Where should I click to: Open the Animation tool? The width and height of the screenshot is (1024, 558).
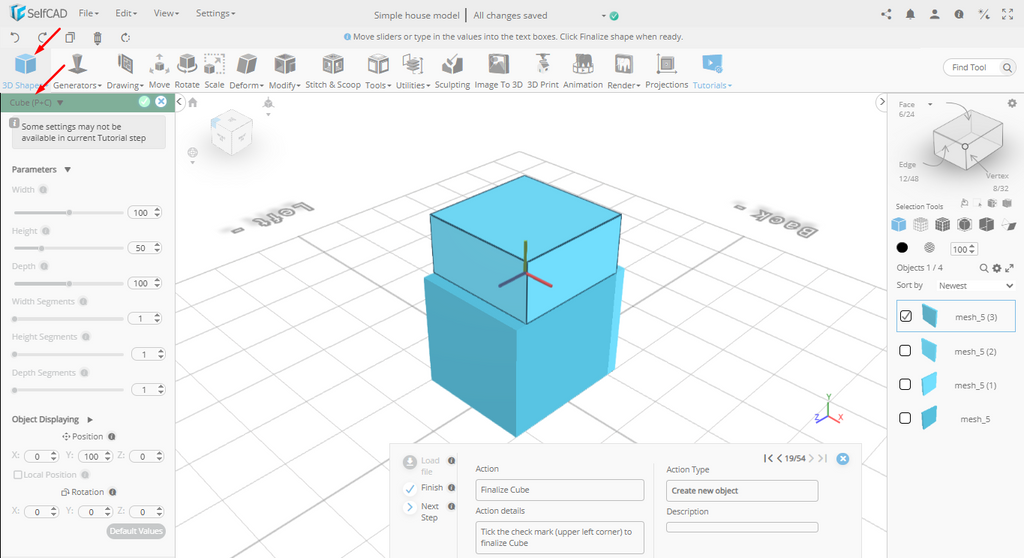point(583,71)
